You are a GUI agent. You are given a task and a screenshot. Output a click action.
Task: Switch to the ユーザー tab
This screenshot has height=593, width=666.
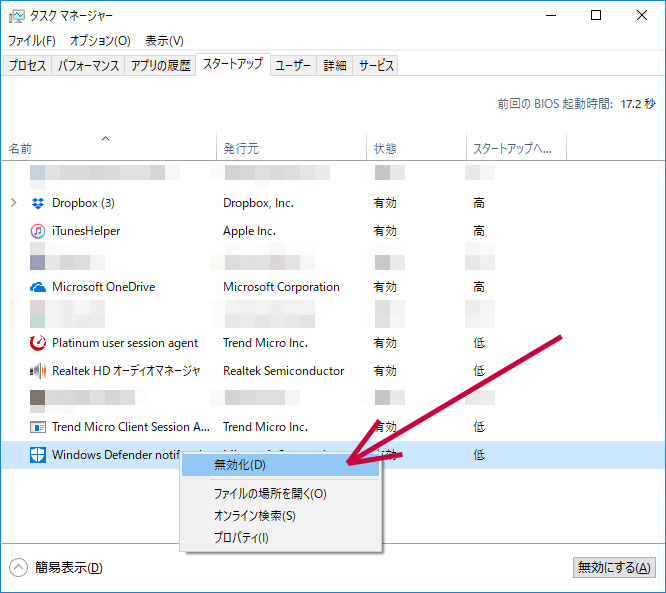pos(293,65)
